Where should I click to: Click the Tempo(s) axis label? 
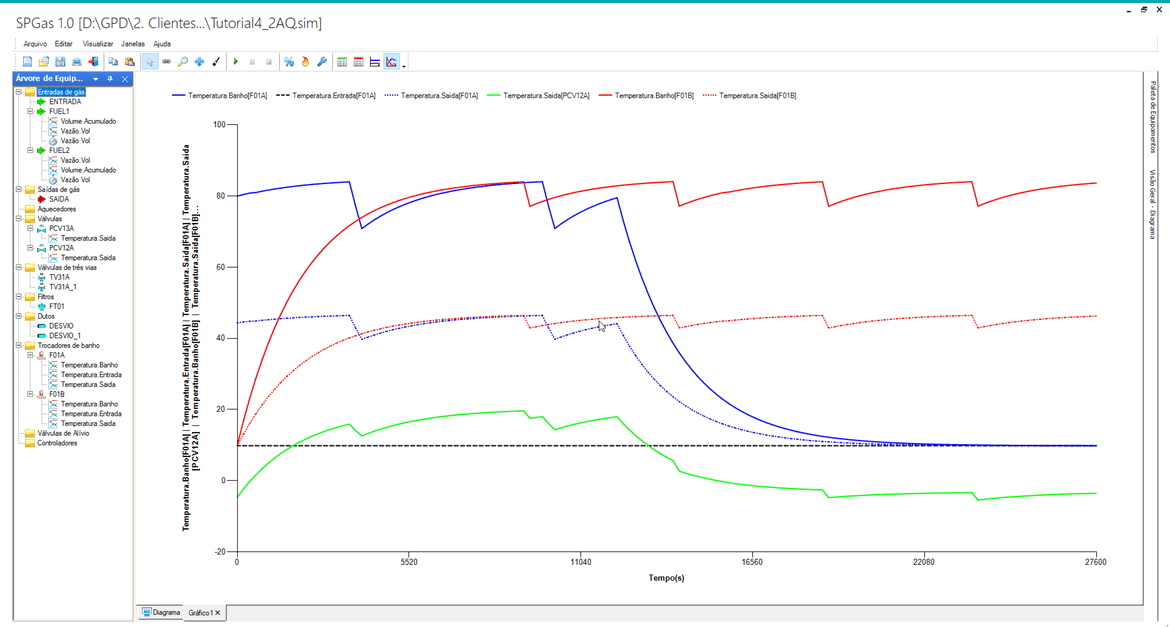(666, 578)
